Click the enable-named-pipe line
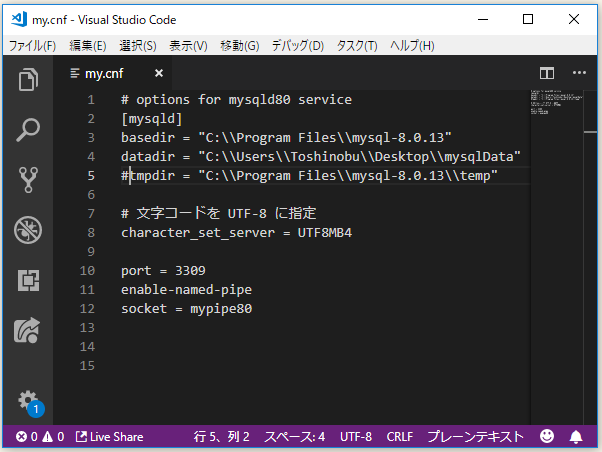The height and width of the screenshot is (452, 602). tap(186, 290)
